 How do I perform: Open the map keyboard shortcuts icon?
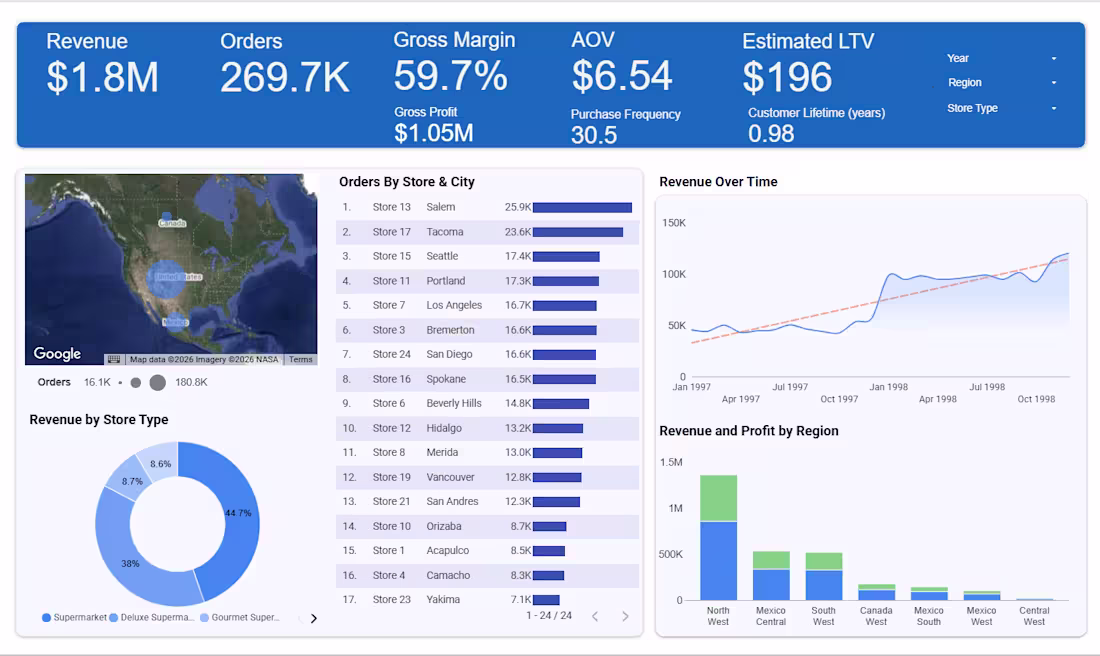click(112, 358)
